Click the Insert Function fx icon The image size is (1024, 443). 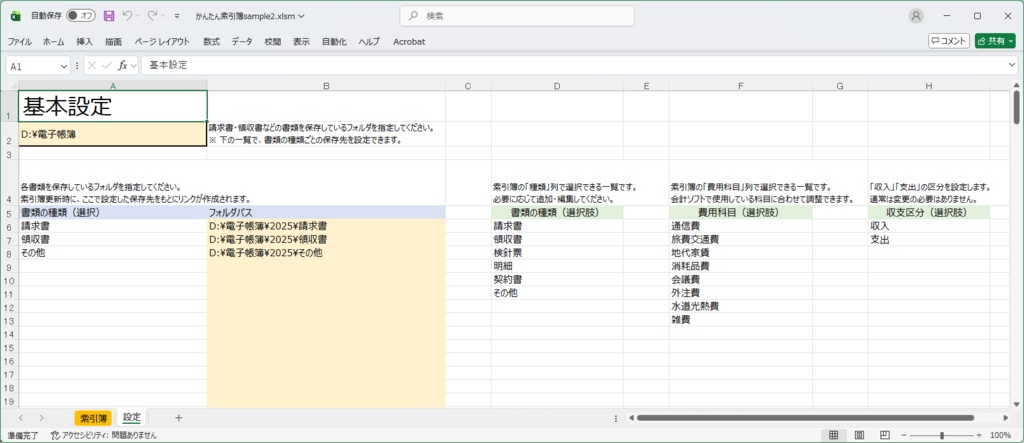[x=122, y=65]
